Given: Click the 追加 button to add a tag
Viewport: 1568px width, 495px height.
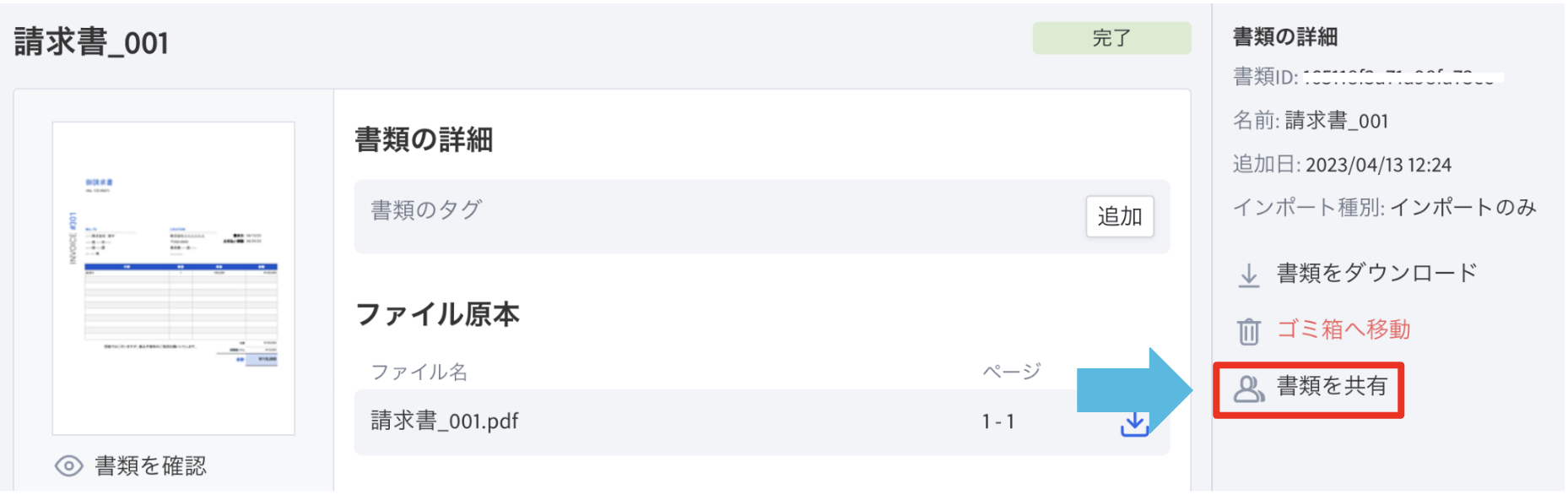Looking at the screenshot, I should click(1119, 216).
